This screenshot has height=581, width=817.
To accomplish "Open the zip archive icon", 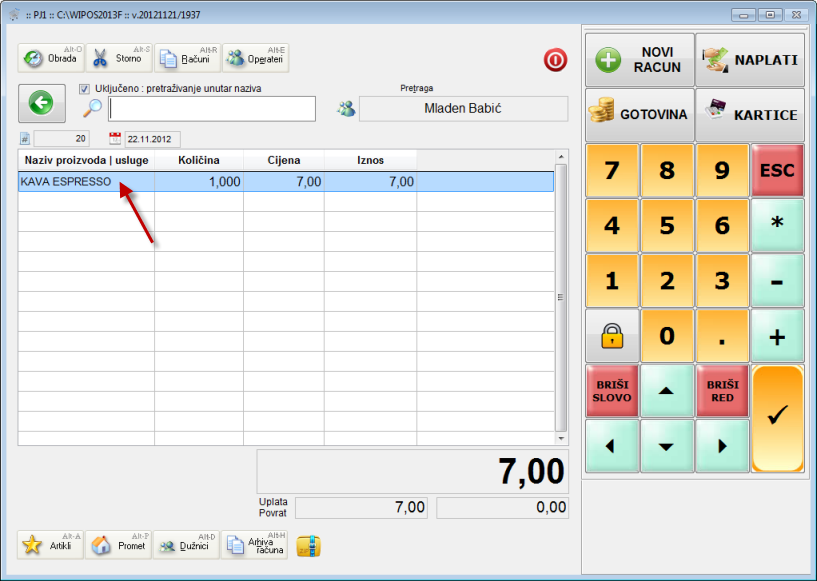I will (309, 546).
